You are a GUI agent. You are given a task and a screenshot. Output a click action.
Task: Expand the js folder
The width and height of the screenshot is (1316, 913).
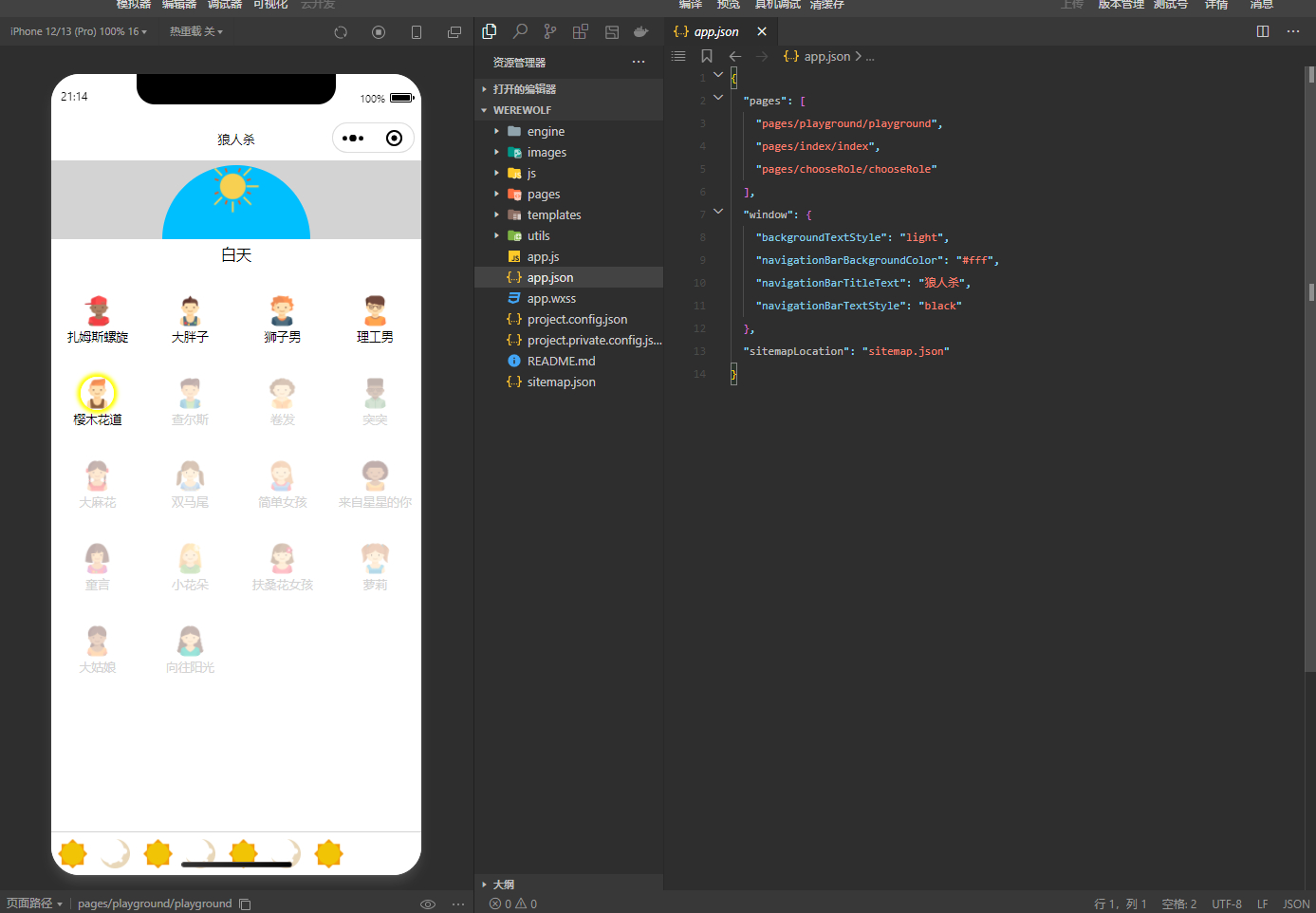click(x=568, y=174)
